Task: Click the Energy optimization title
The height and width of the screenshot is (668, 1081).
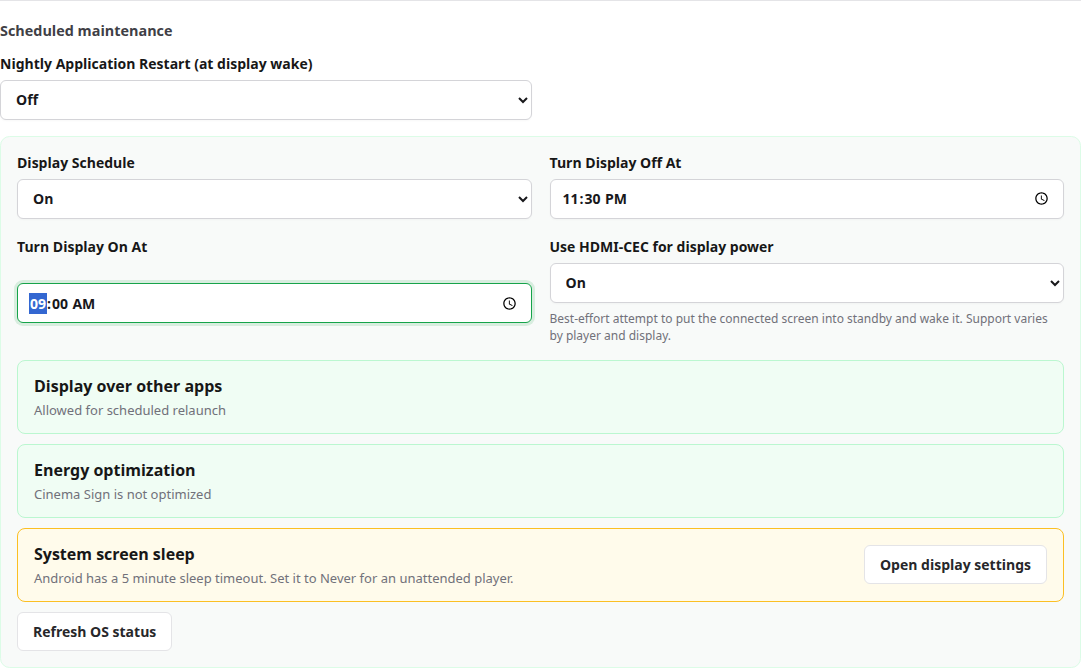Action: coord(114,471)
